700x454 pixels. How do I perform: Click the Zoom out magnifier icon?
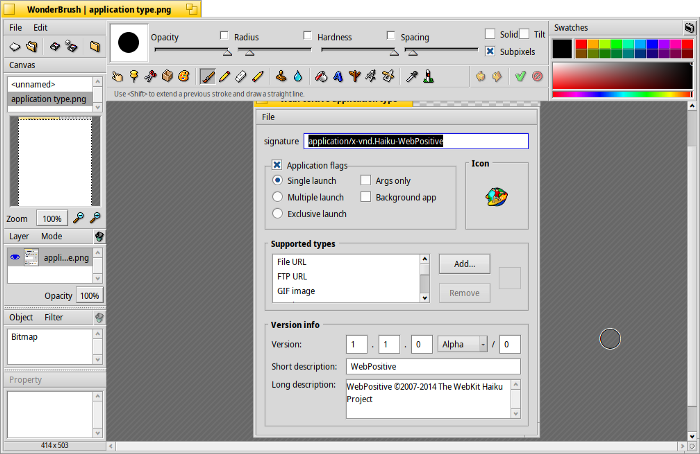[x=95, y=218]
